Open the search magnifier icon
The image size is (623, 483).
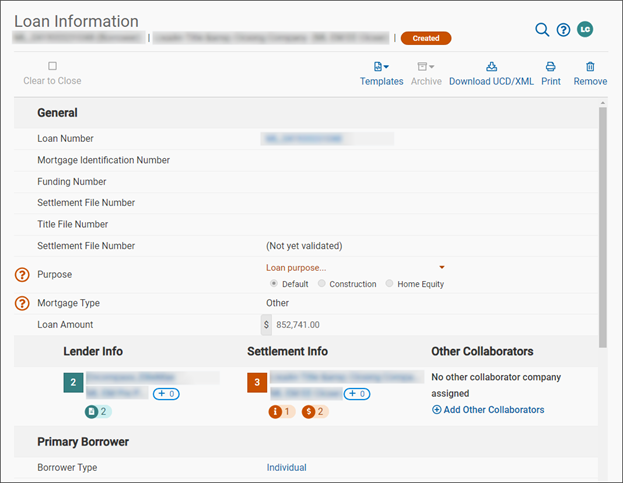click(x=542, y=30)
